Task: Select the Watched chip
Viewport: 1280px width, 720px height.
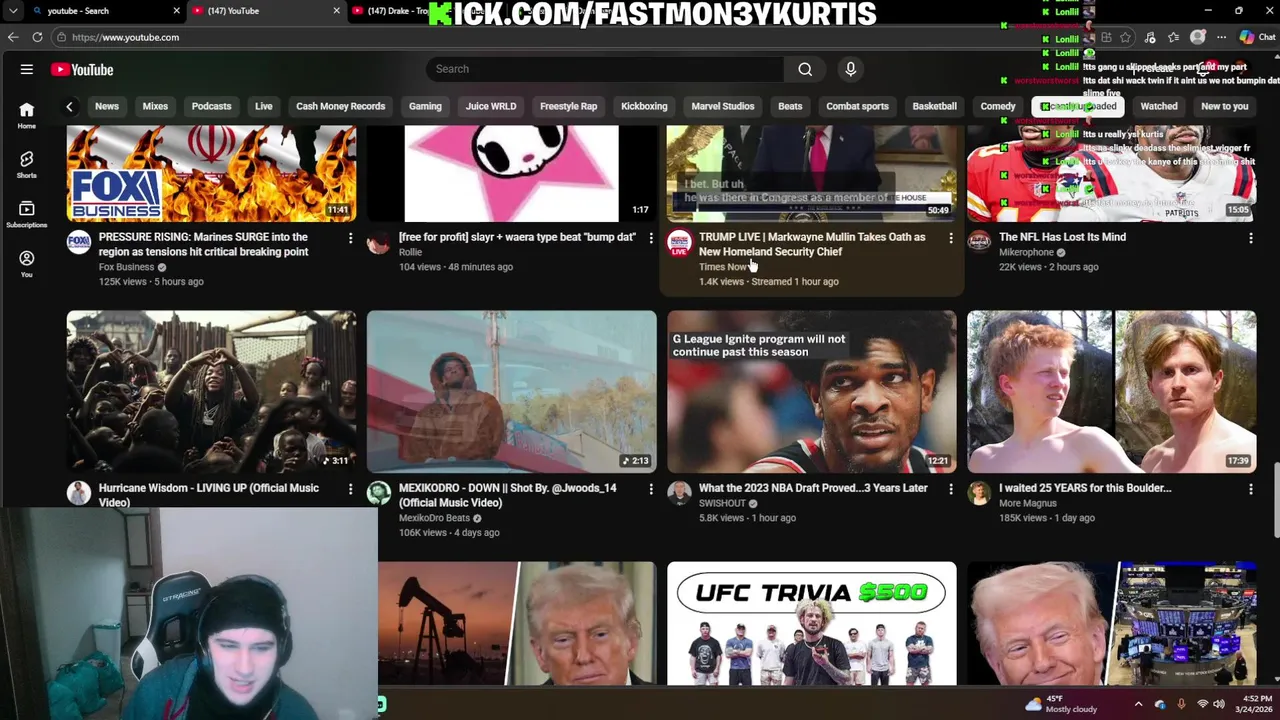Action: 1159,106
